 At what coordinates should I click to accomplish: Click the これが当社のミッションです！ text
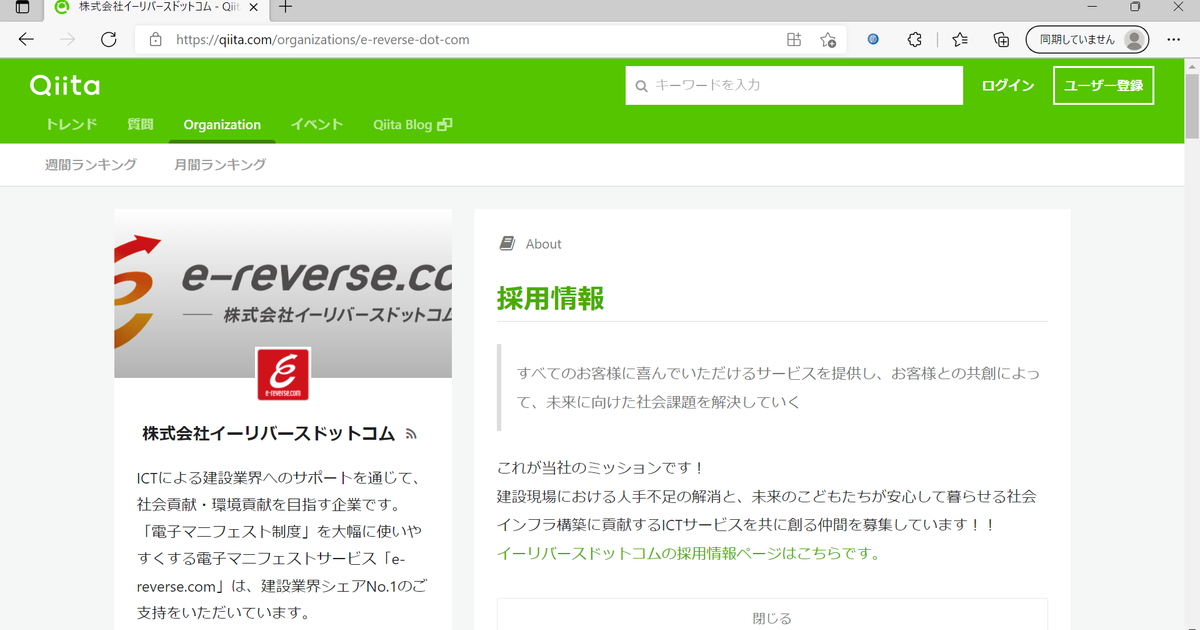click(x=601, y=467)
